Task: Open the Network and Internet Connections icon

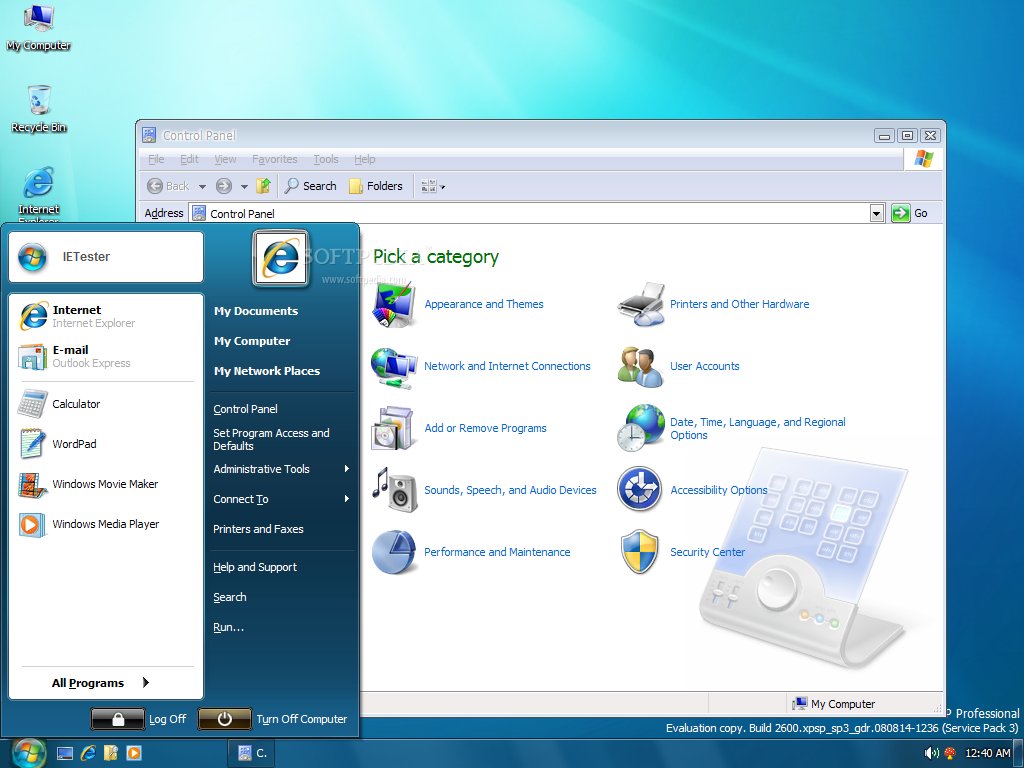Action: [x=394, y=367]
